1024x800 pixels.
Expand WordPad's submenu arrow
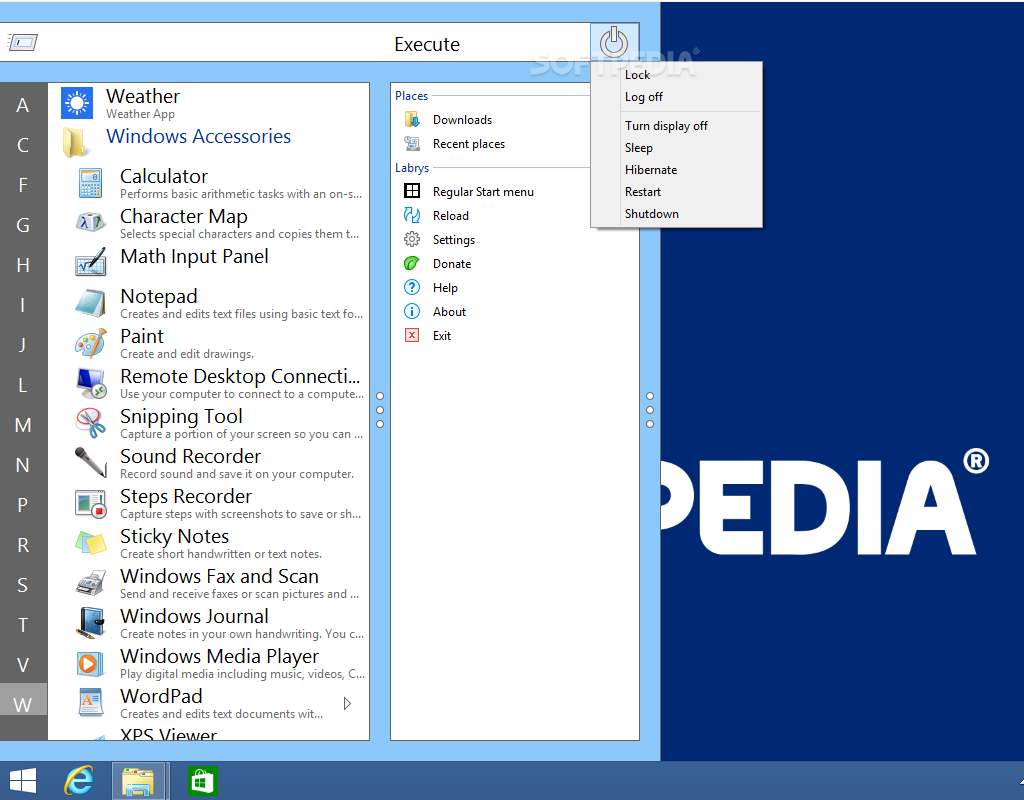(x=347, y=703)
